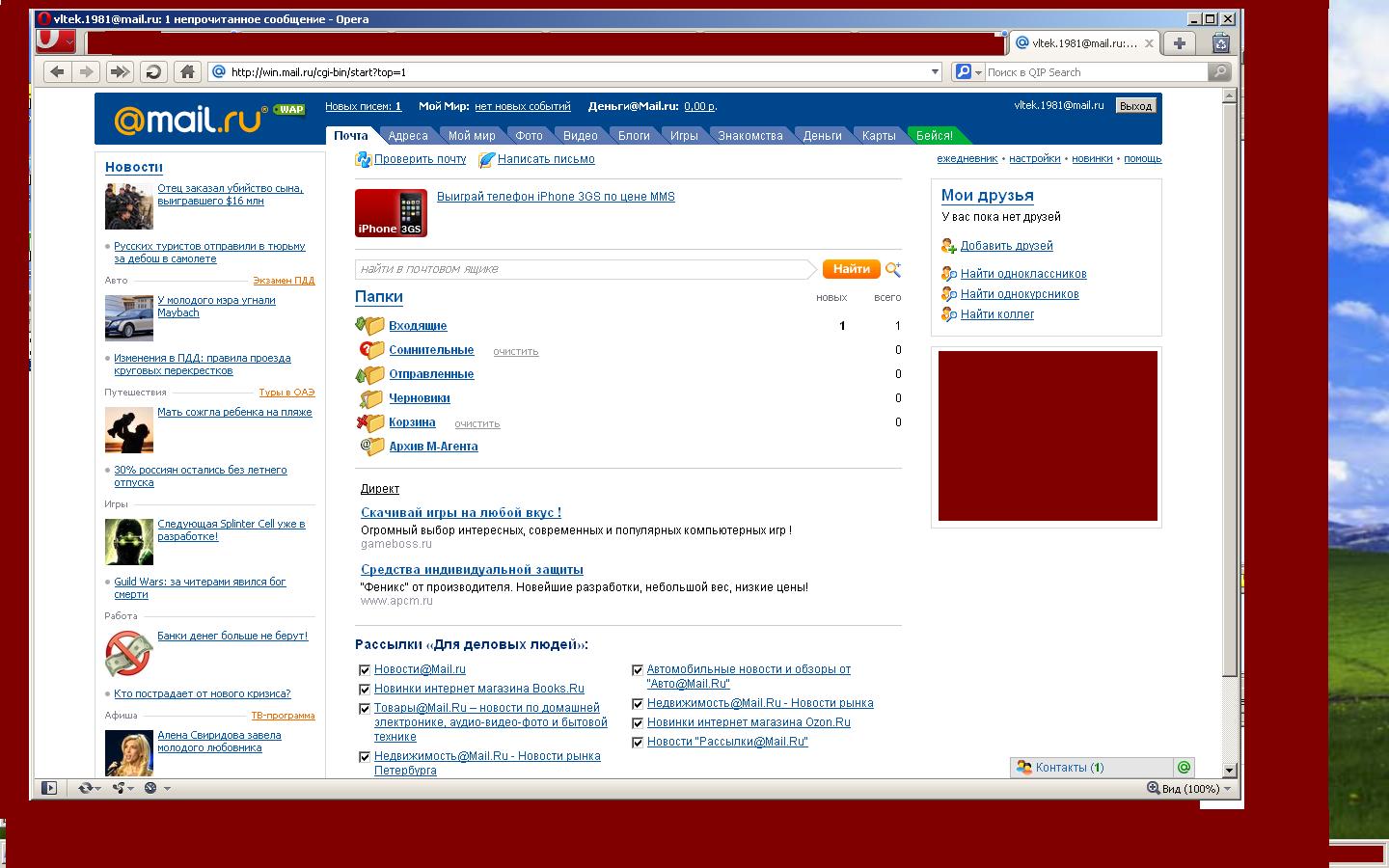Image resolution: width=1389 pixels, height=868 pixels.
Task: Uncheck Новинки интернет магазина Books.Ru checkbox
Action: (365, 690)
